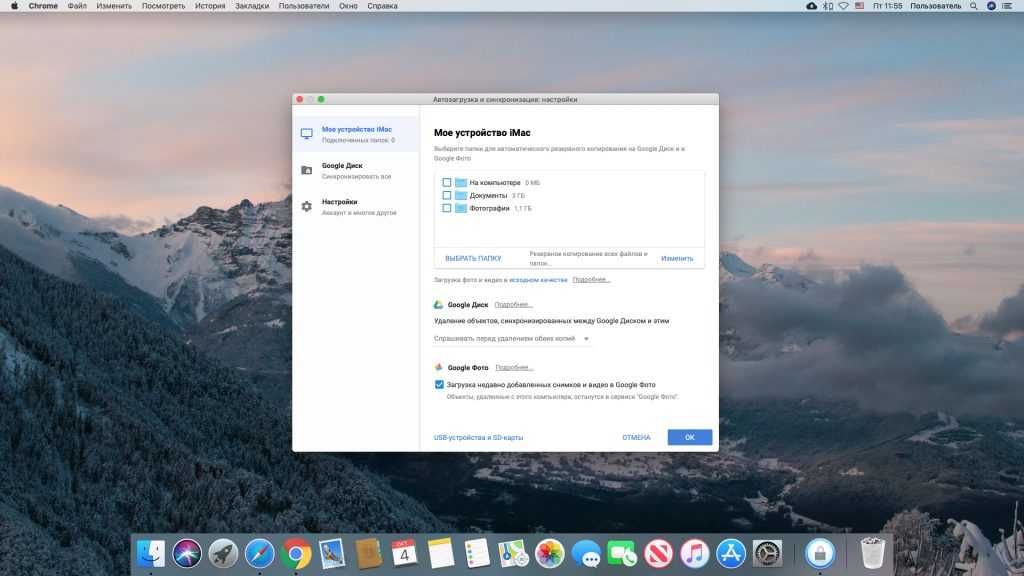Open Chrome from the dock
This screenshot has width=1024, height=576.
[x=295, y=553]
